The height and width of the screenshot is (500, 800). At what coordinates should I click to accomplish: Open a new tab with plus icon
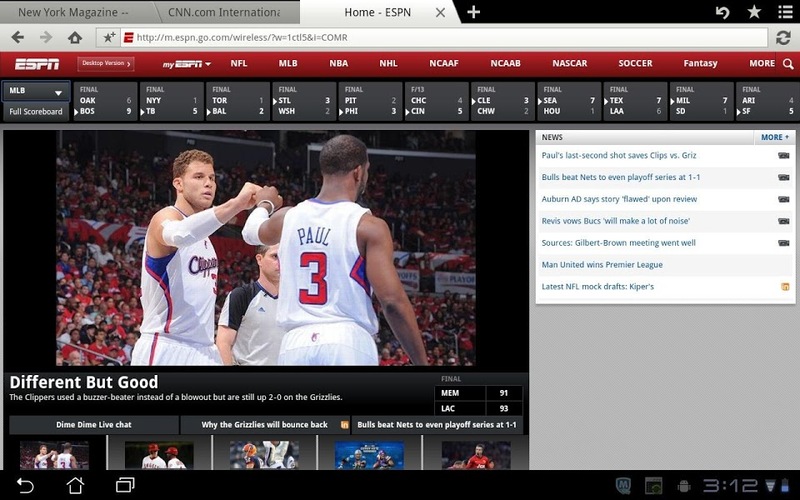click(473, 12)
